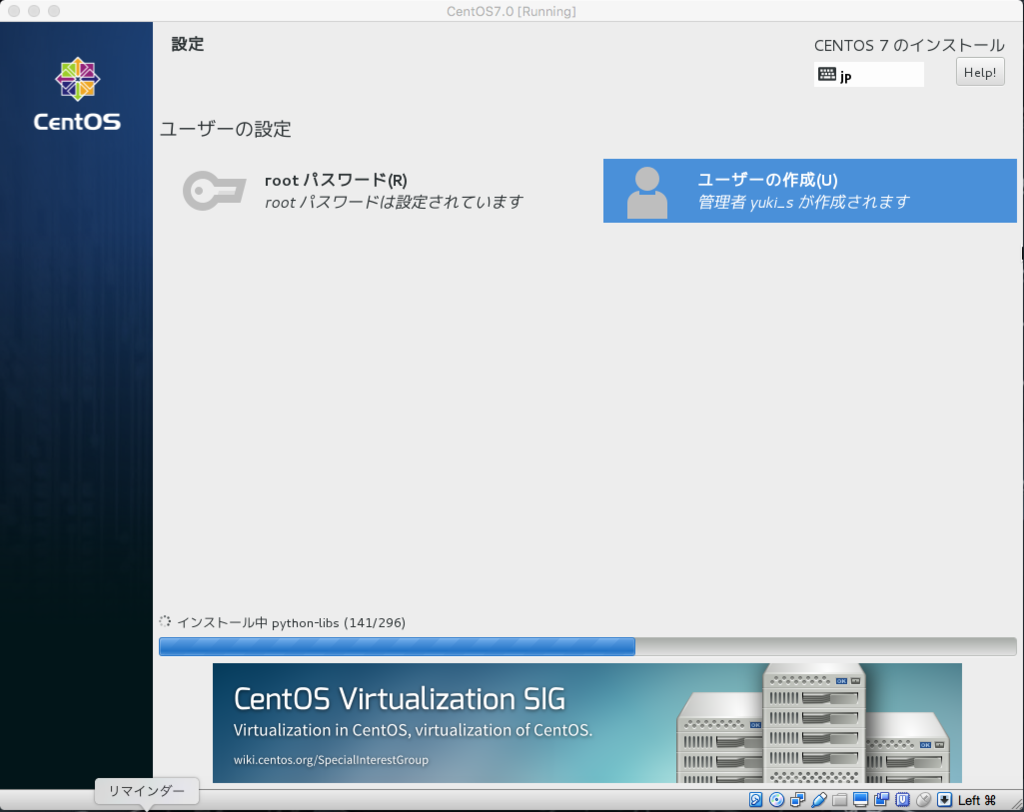This screenshot has height=812, width=1024.
Task: Click the ユーザーの設定 heading
Action: point(225,129)
